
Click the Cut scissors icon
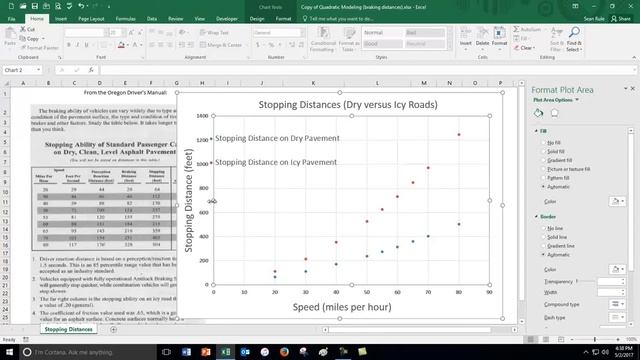click(x=23, y=29)
